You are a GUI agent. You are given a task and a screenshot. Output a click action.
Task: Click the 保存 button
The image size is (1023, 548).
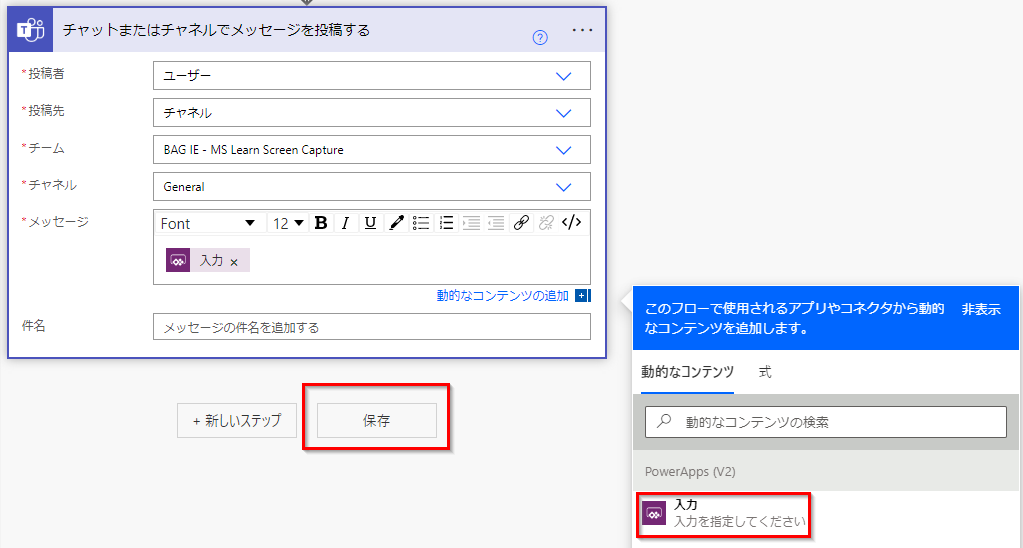coord(376,421)
